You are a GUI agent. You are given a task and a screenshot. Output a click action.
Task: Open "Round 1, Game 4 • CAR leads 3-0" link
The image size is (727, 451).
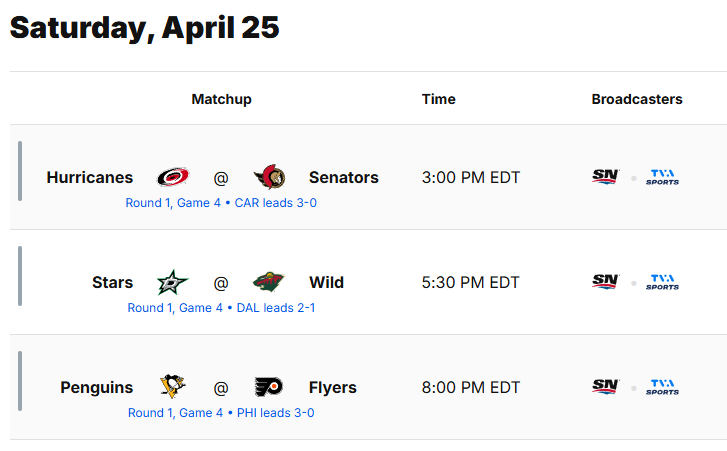click(221, 203)
